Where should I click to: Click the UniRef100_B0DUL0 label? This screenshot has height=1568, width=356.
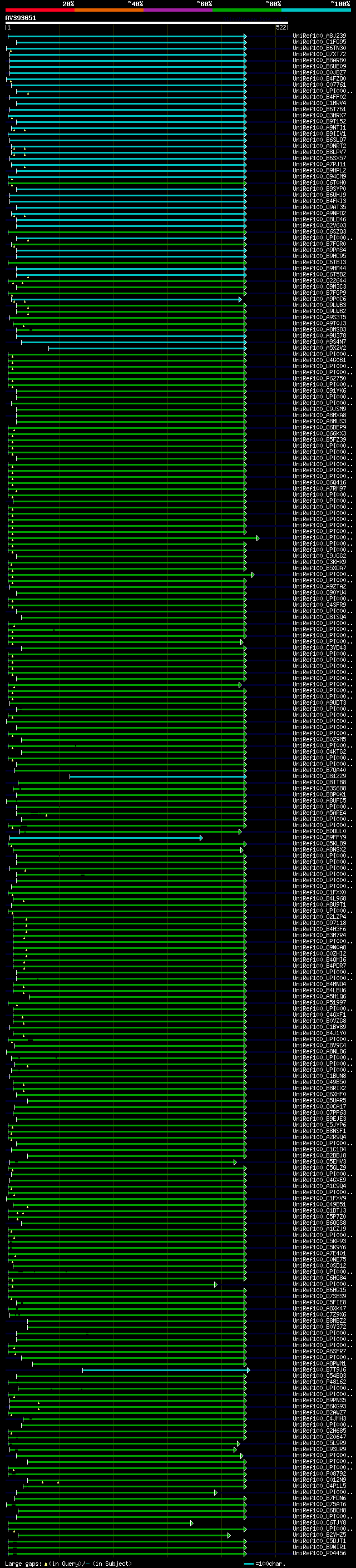click(319, 832)
